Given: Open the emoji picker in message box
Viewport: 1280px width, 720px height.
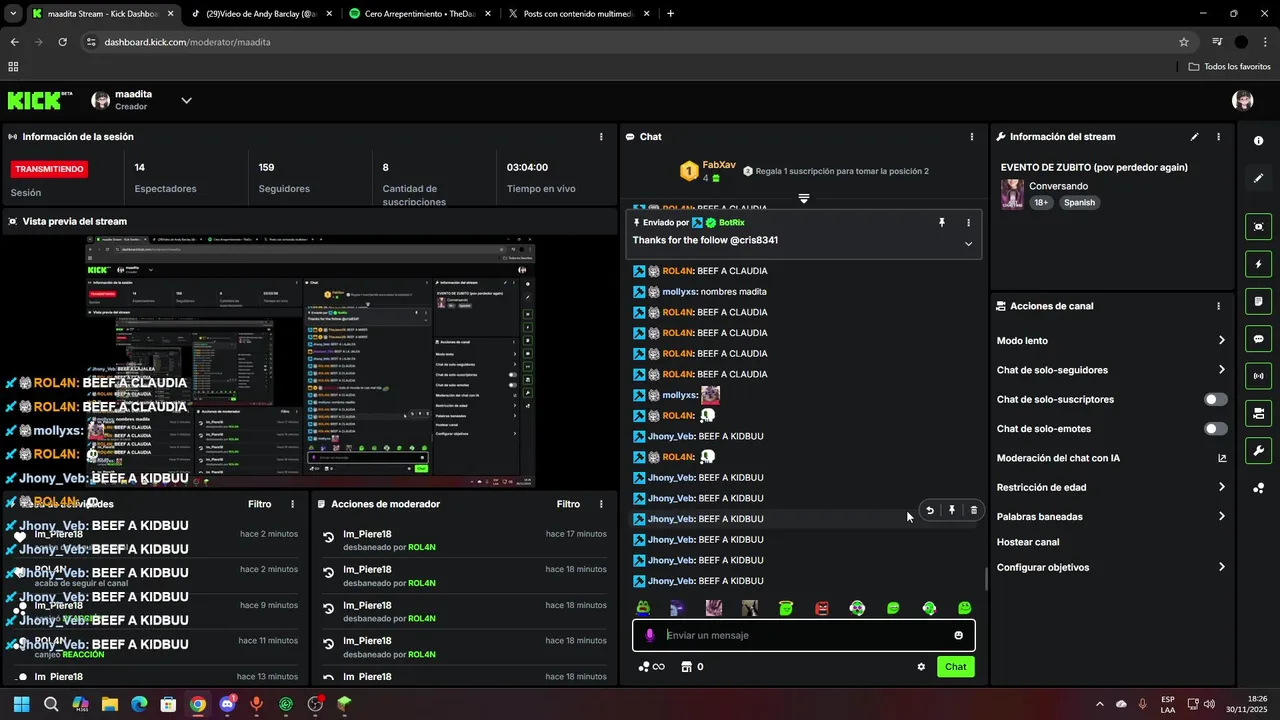Looking at the screenshot, I should [x=958, y=635].
